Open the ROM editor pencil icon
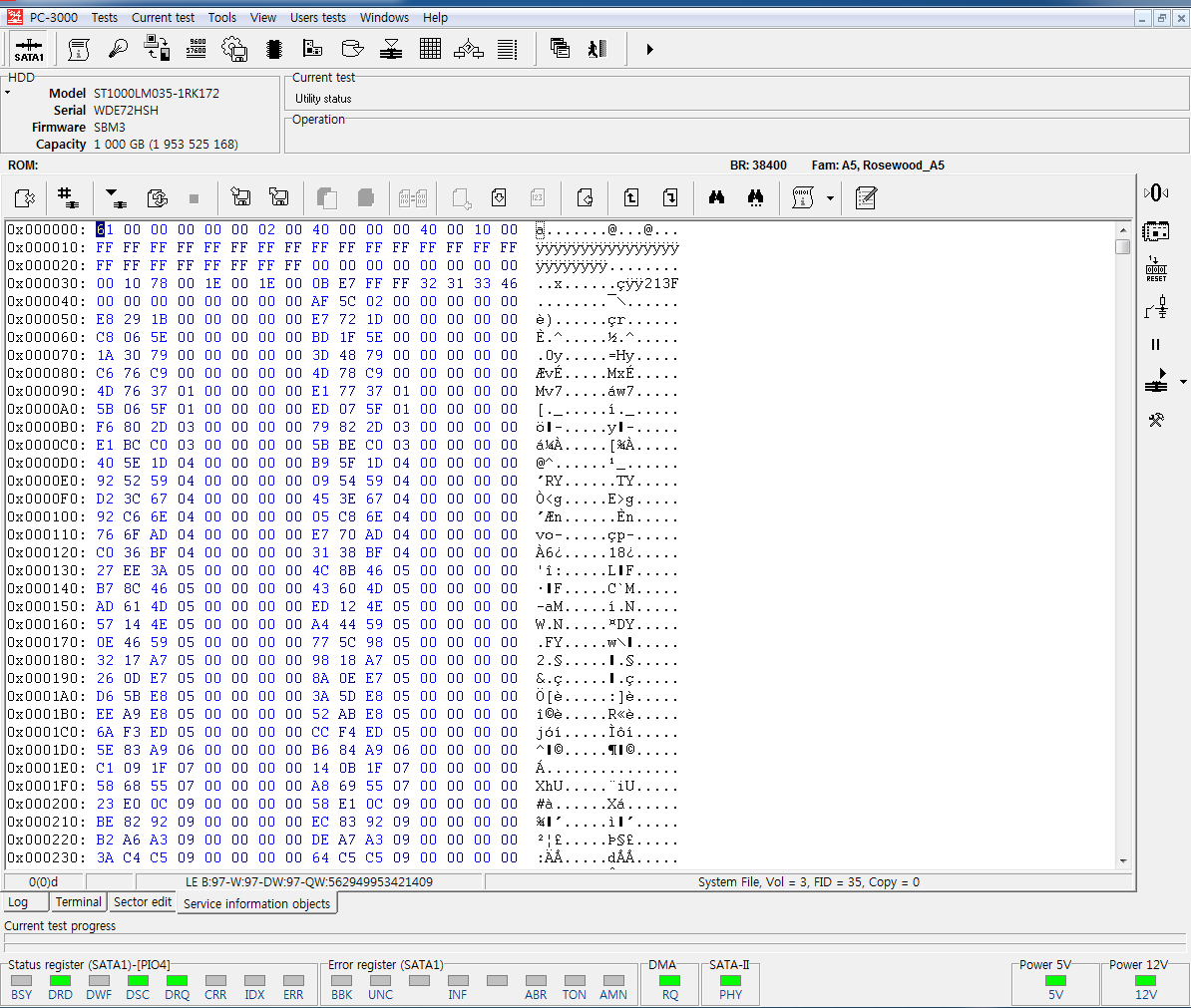 pos(865,197)
